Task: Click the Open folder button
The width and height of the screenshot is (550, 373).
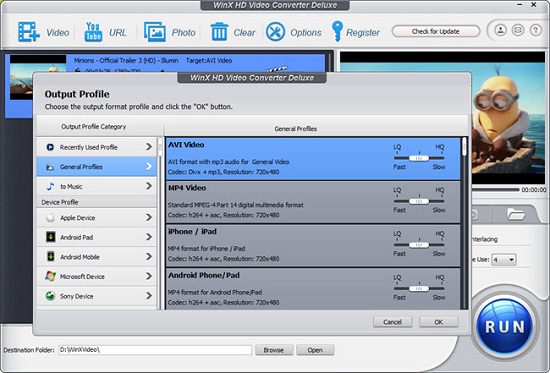Action: [315, 350]
